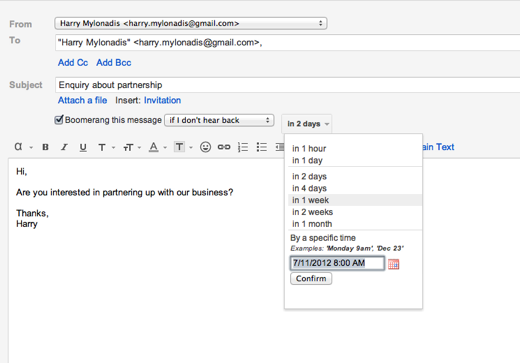Apply underline formatting
Screen dimensions: 520x363
83,147
